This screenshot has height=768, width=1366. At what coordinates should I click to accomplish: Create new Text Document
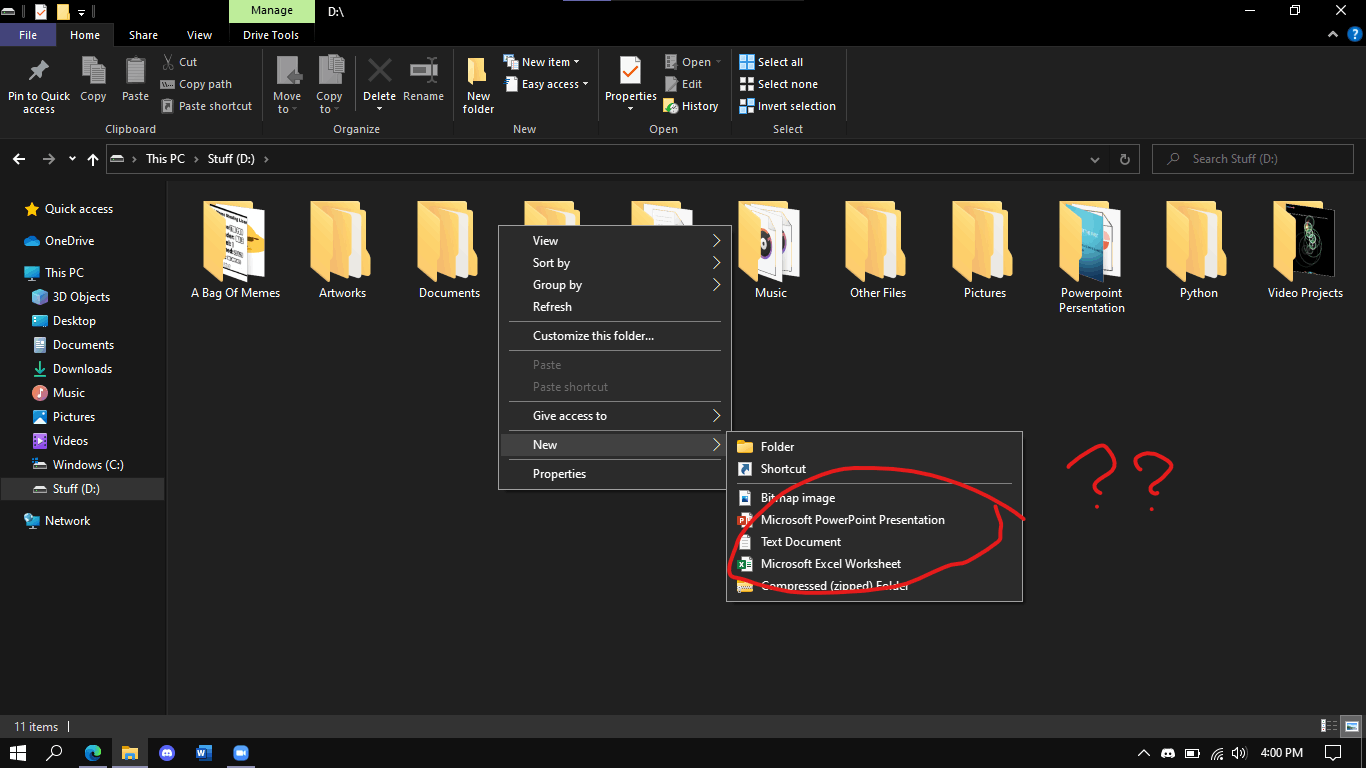tap(874, 542)
